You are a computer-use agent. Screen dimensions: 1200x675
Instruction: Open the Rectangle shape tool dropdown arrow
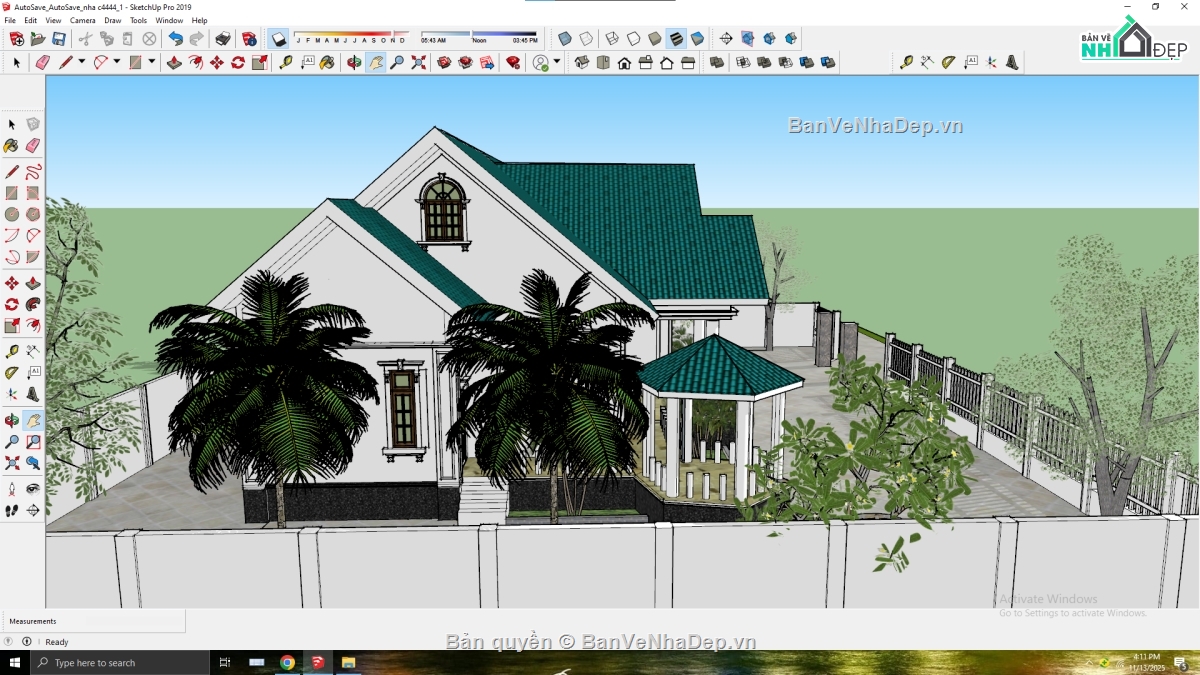152,62
